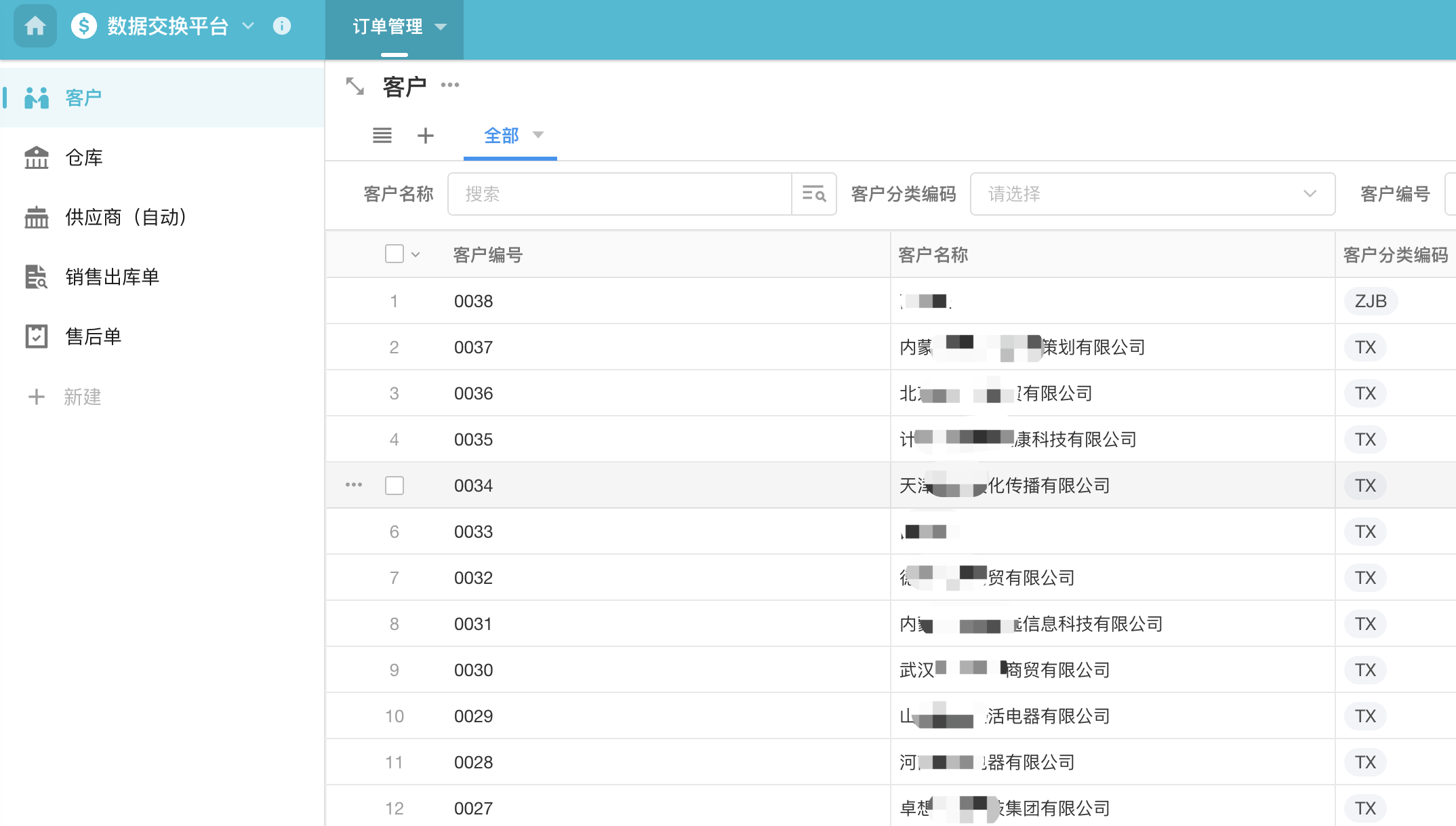Click the 客户分类编码 column header
1456x826 pixels.
click(1396, 255)
